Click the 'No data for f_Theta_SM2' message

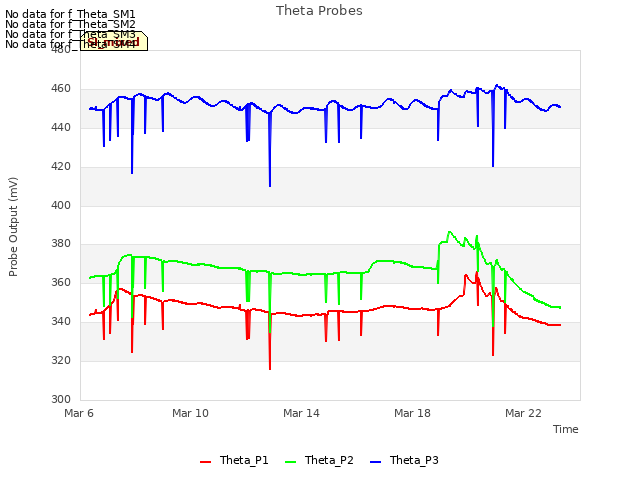70,24
